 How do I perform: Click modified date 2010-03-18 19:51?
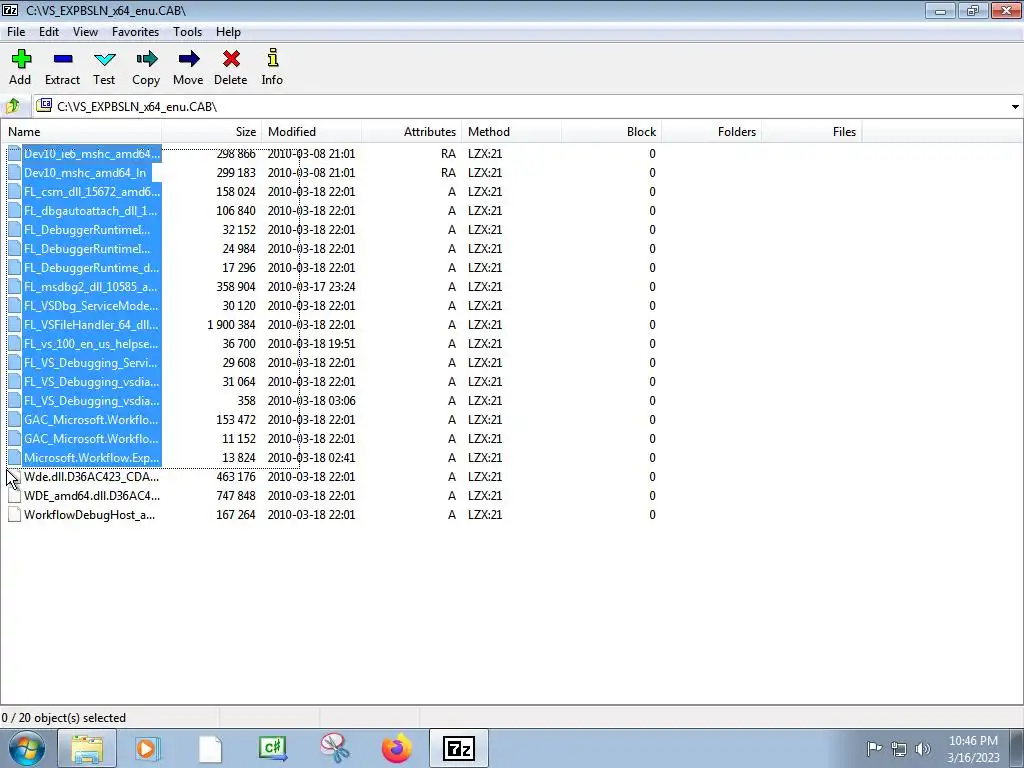[312, 344]
